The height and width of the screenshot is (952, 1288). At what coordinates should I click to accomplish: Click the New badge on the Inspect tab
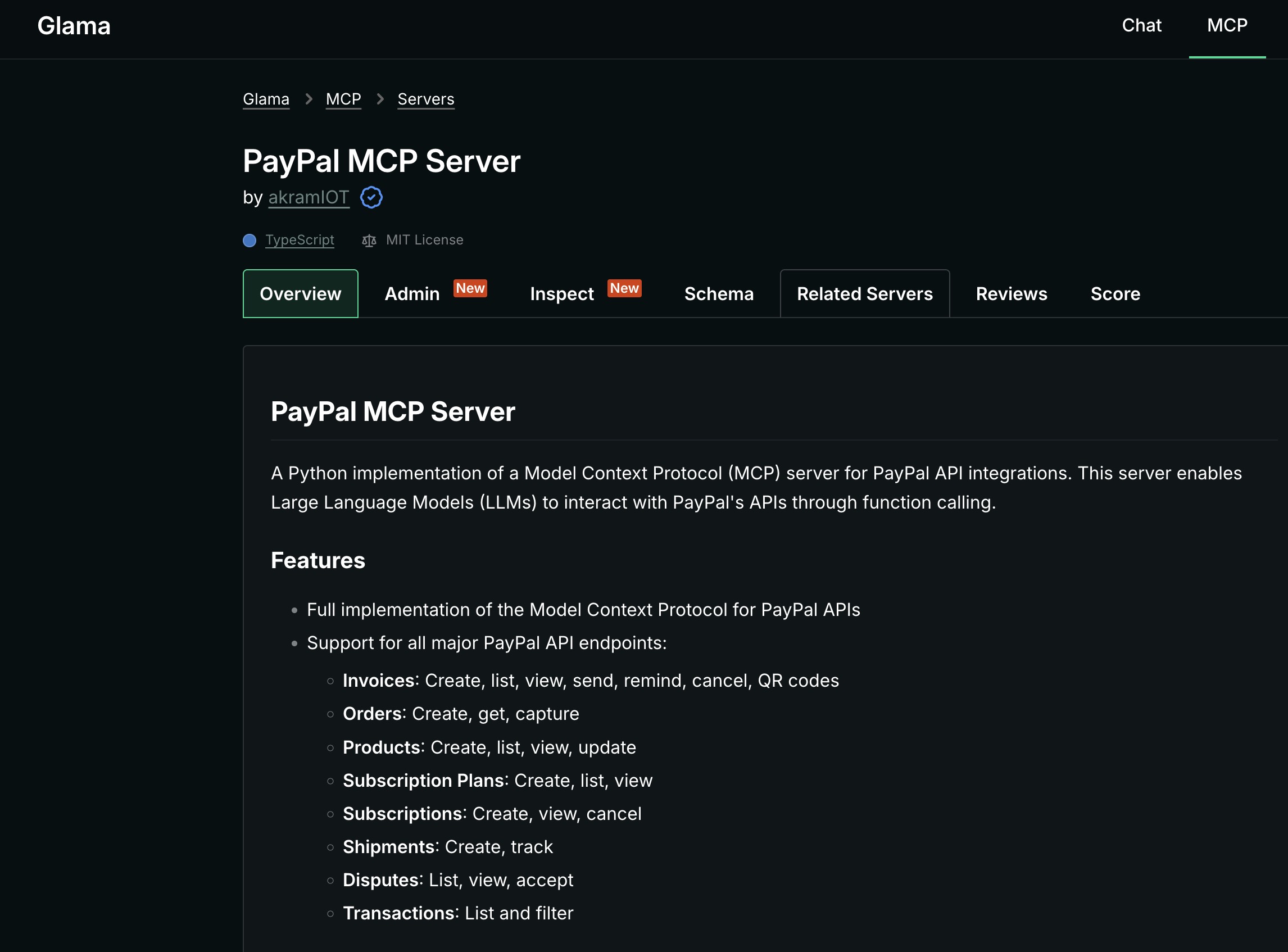click(x=625, y=289)
